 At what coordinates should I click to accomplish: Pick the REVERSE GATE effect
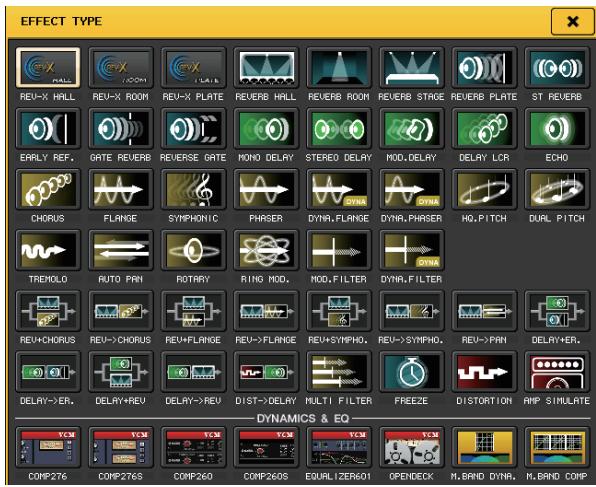(193, 128)
